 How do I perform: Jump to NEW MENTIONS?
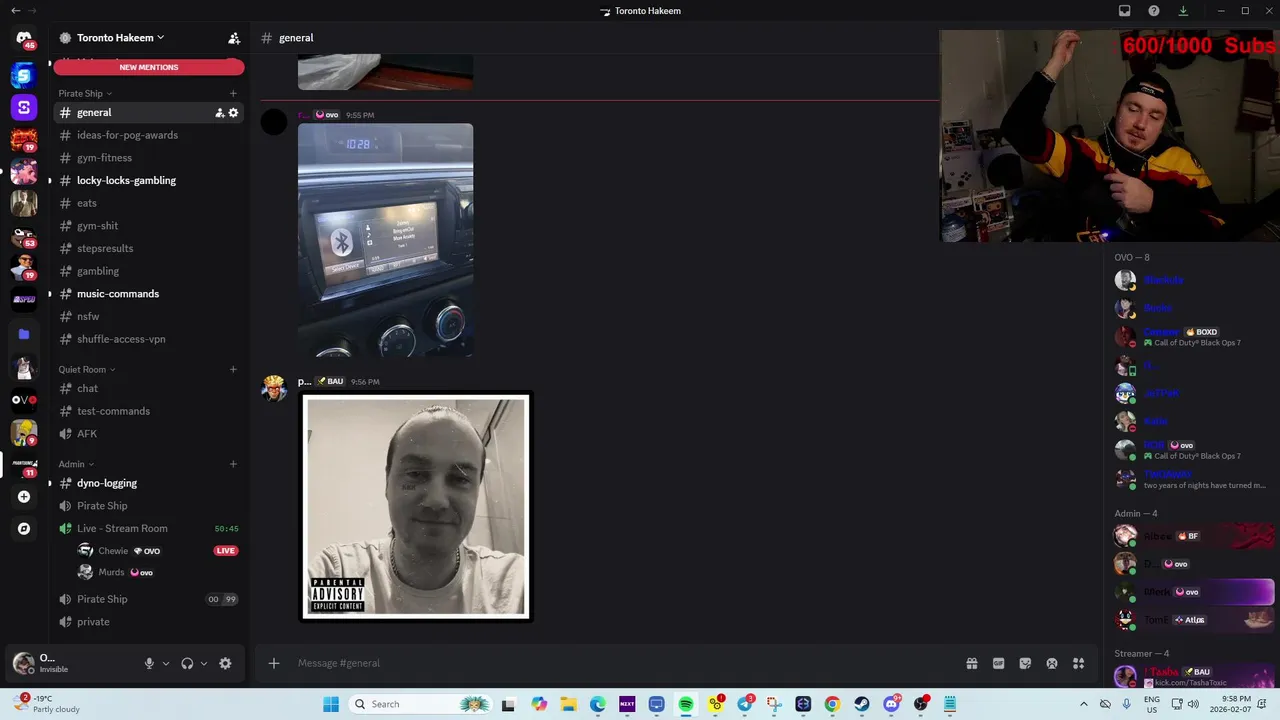pyautogui.click(x=149, y=67)
